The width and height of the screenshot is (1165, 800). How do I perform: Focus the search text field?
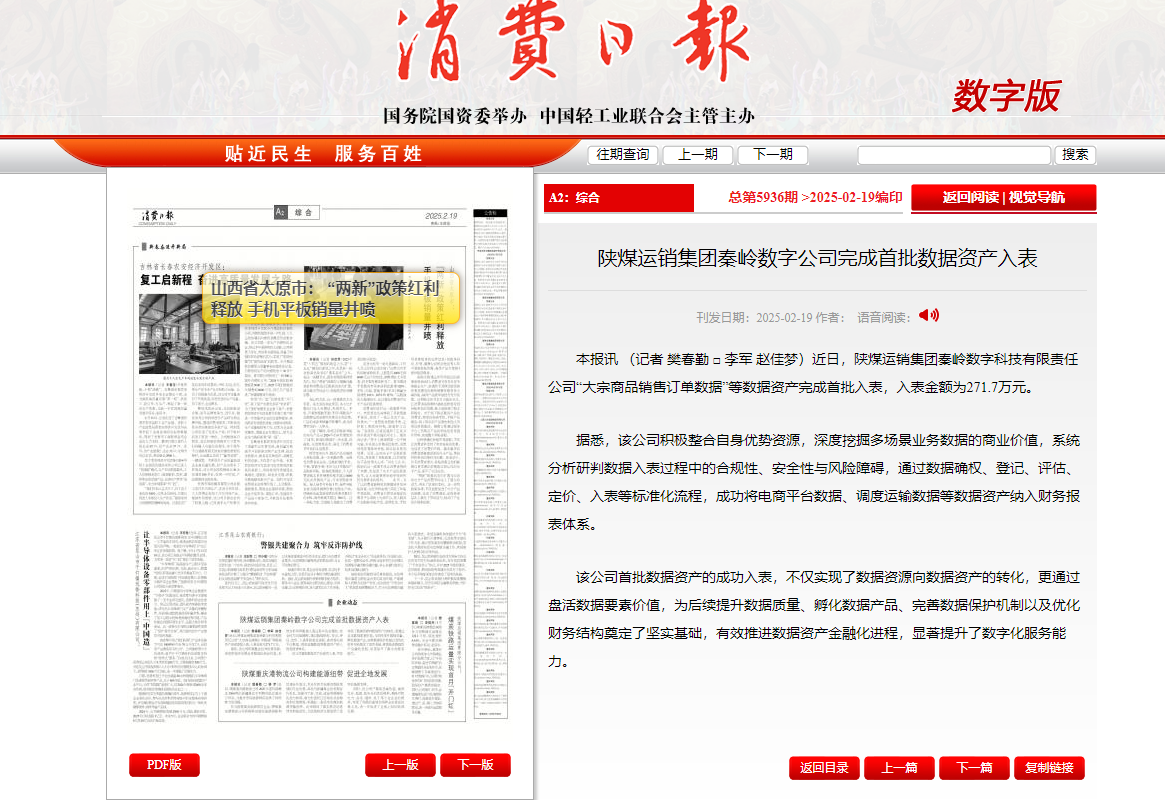click(954, 155)
